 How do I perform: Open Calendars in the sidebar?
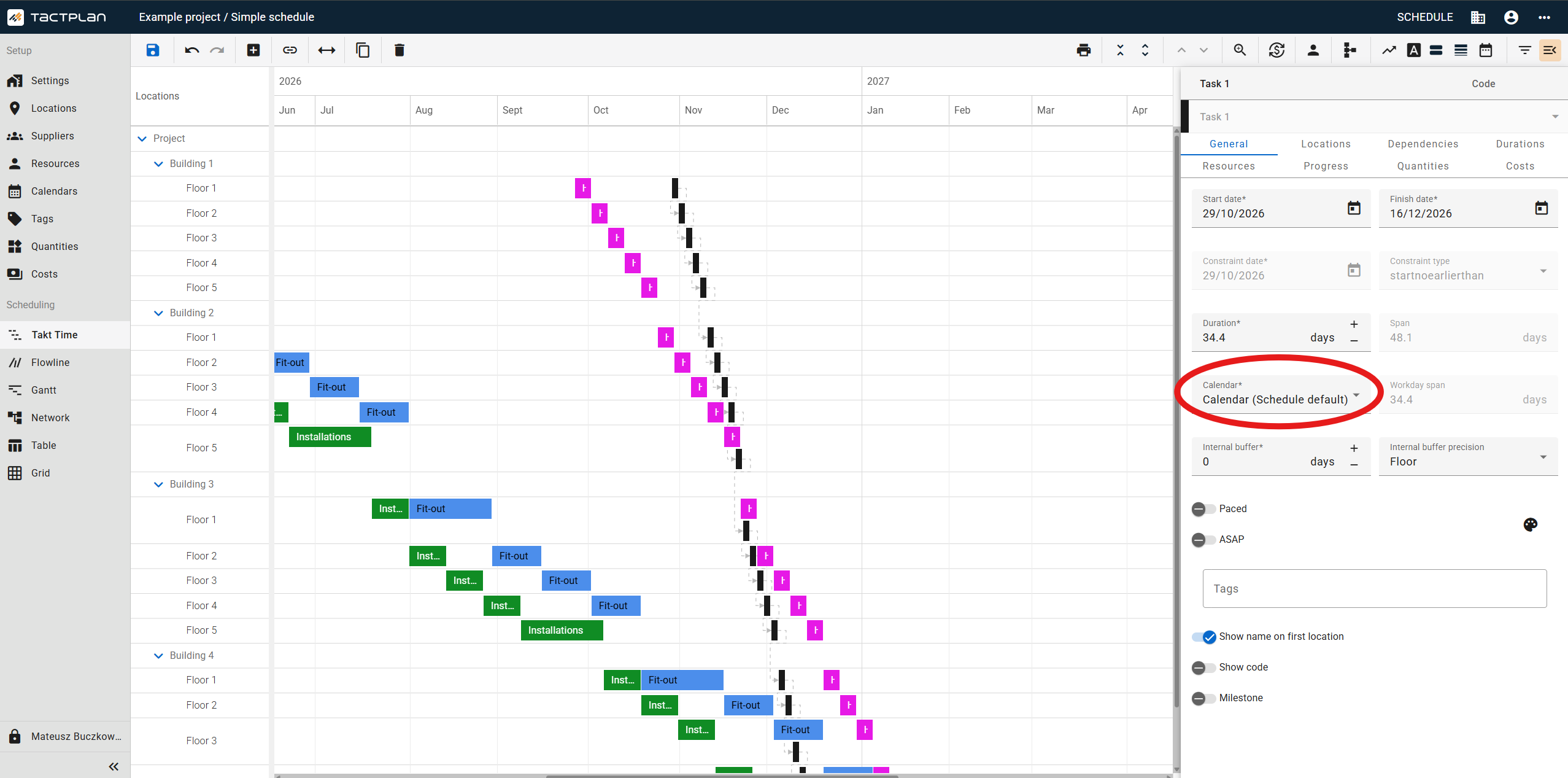coord(65,191)
